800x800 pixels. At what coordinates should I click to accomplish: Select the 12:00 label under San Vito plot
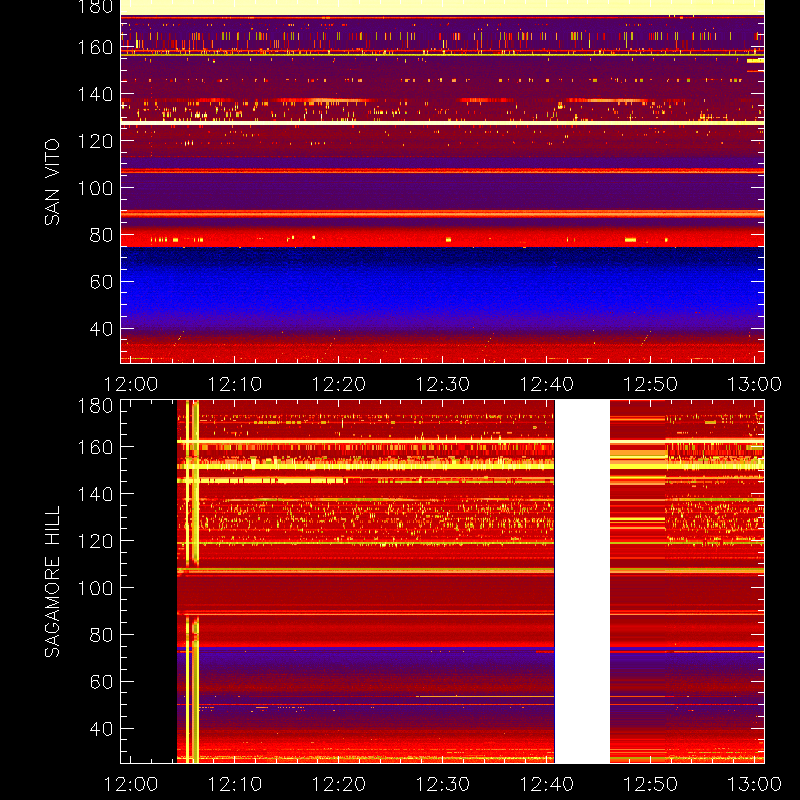[131, 384]
